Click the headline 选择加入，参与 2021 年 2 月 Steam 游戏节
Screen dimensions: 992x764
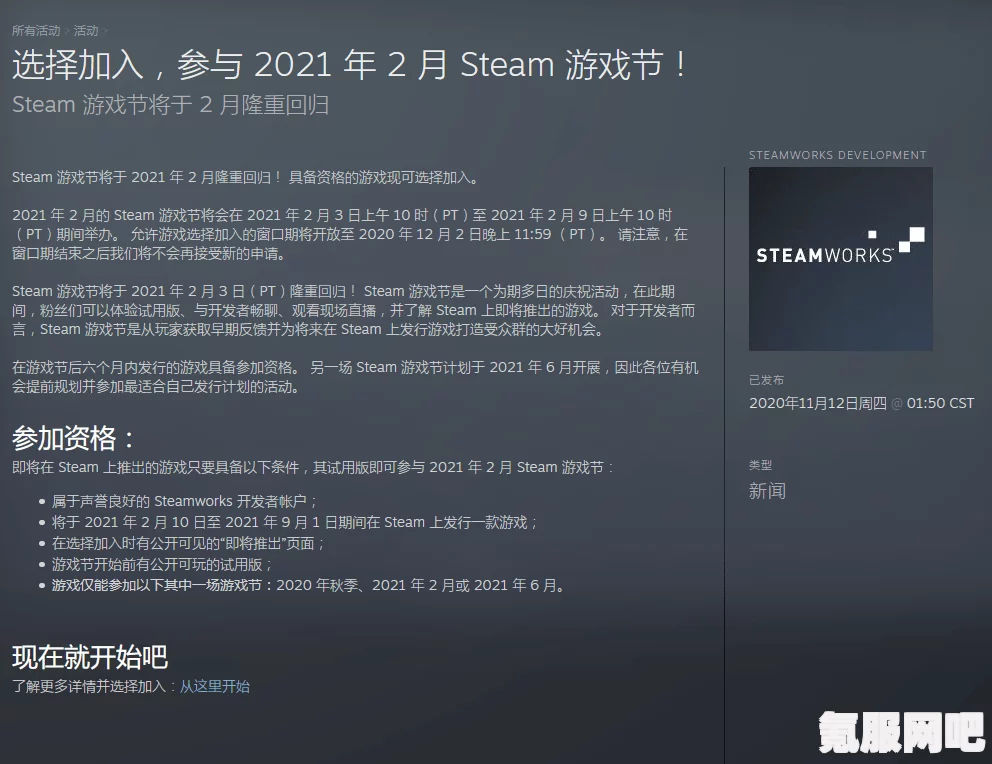tap(349, 65)
